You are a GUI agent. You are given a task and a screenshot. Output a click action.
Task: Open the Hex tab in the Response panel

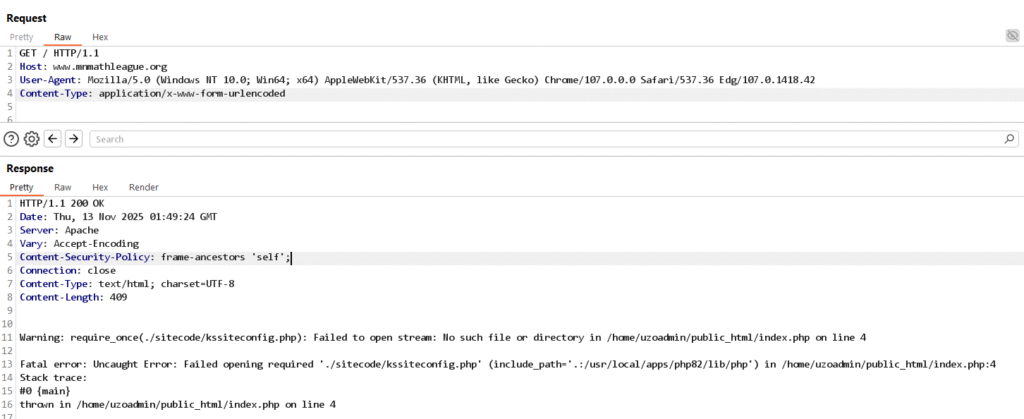coord(100,187)
